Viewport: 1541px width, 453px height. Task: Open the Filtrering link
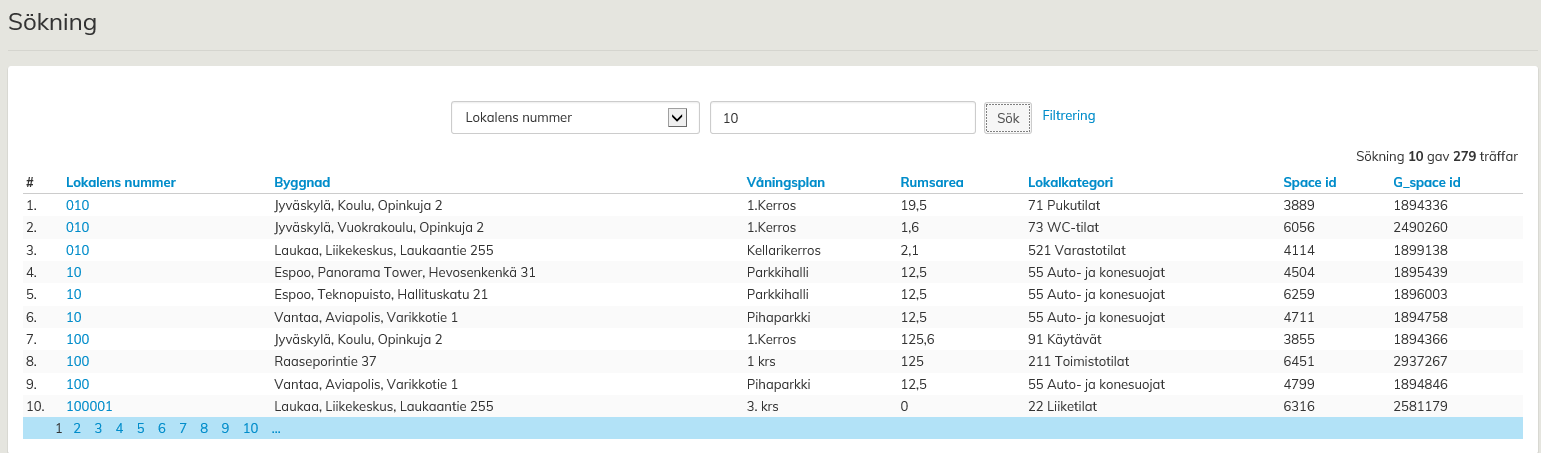tap(1068, 116)
